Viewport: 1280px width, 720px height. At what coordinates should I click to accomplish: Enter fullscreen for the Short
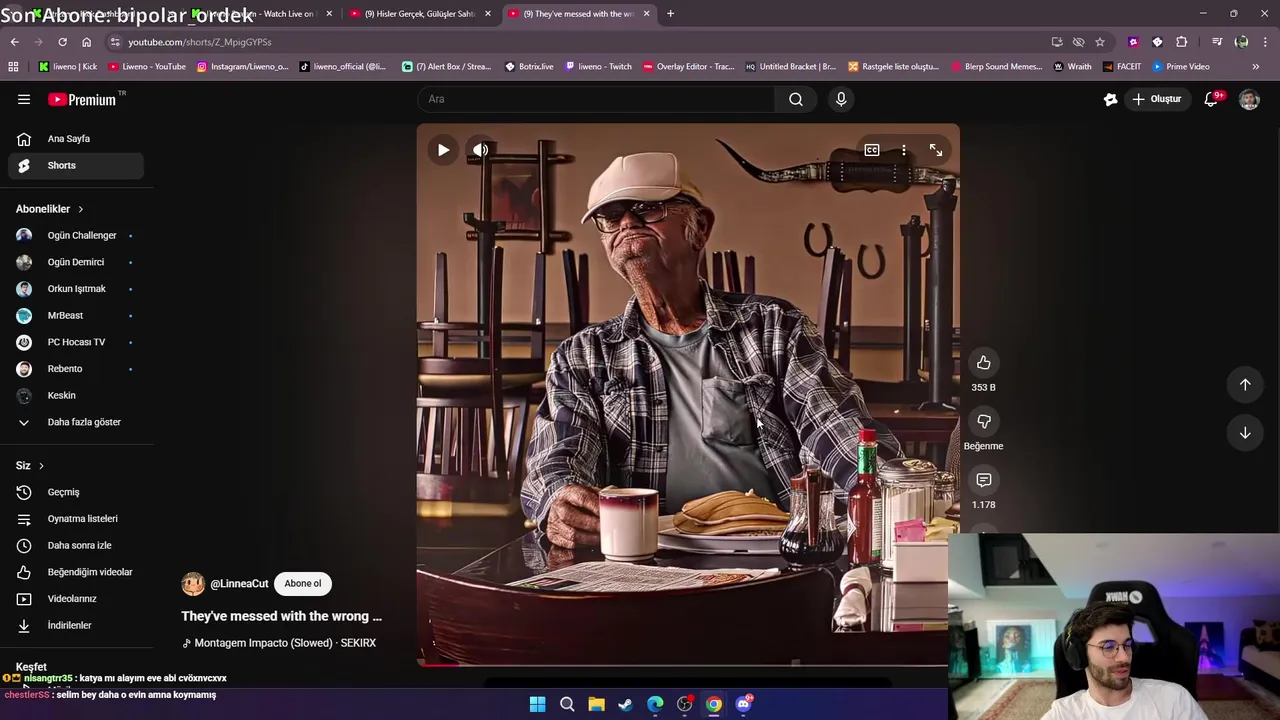pyautogui.click(x=936, y=150)
